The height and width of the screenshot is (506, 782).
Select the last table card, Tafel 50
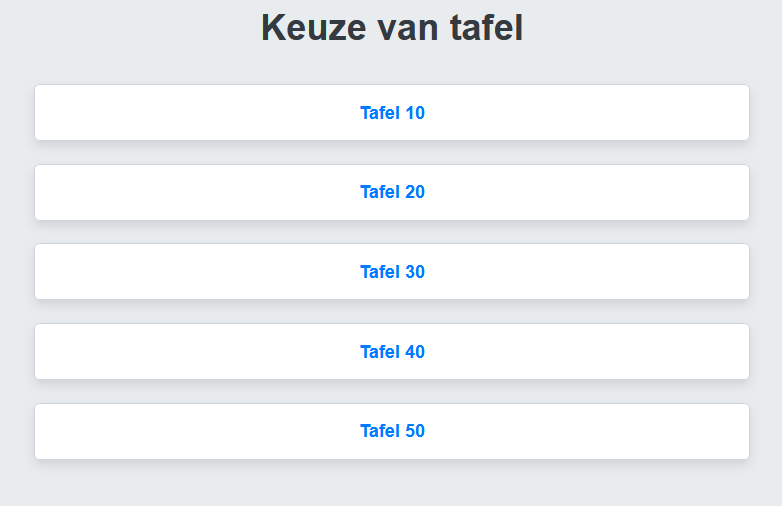(x=392, y=431)
